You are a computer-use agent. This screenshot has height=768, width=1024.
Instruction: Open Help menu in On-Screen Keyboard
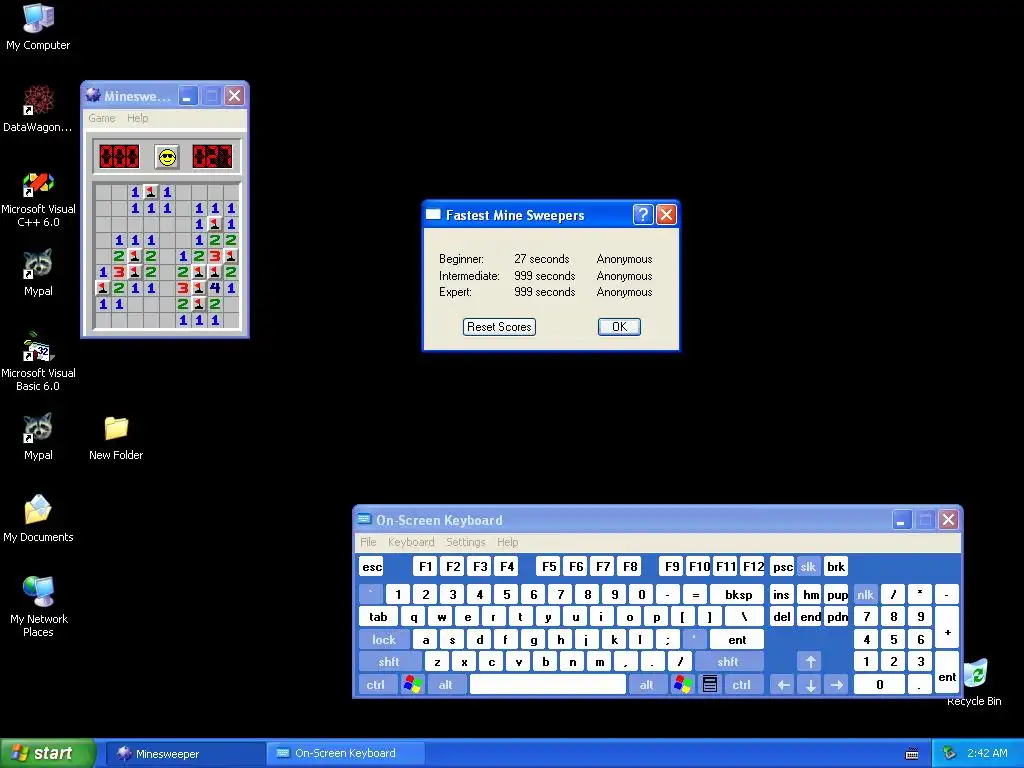[508, 542]
